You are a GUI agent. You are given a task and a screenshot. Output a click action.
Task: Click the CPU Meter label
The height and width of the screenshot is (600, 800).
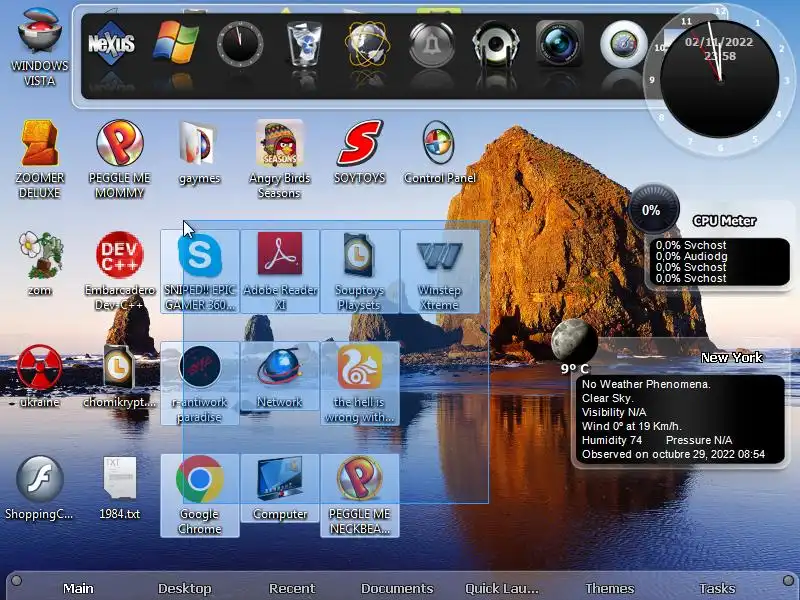coord(724,220)
